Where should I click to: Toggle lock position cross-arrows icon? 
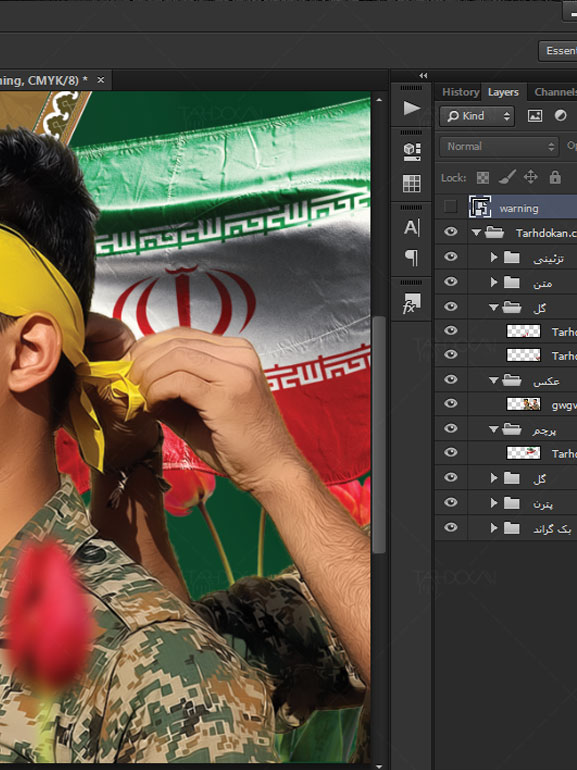(x=531, y=177)
